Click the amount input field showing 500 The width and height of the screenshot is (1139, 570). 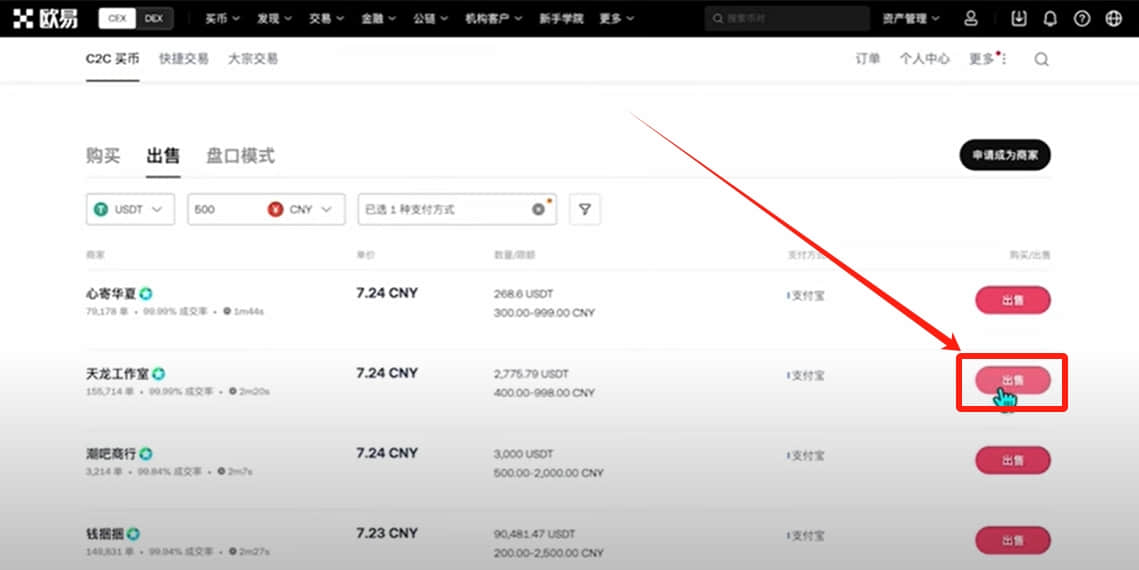225,209
